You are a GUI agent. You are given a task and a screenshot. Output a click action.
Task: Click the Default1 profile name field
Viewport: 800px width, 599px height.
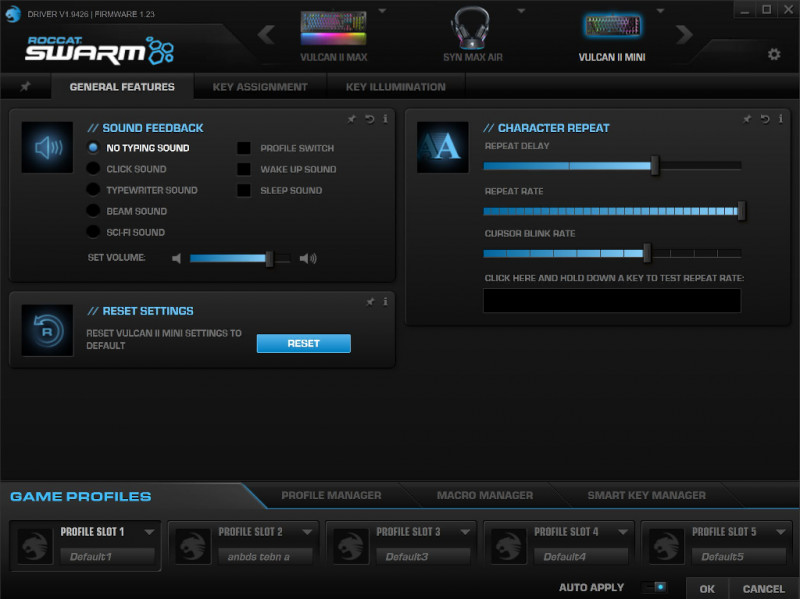coord(107,556)
